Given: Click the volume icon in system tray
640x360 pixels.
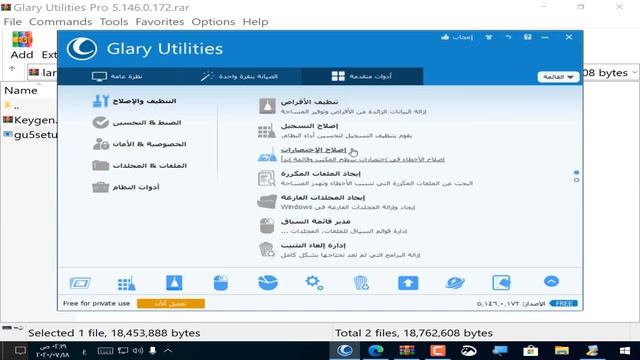Looking at the screenshot, I should [138, 350].
